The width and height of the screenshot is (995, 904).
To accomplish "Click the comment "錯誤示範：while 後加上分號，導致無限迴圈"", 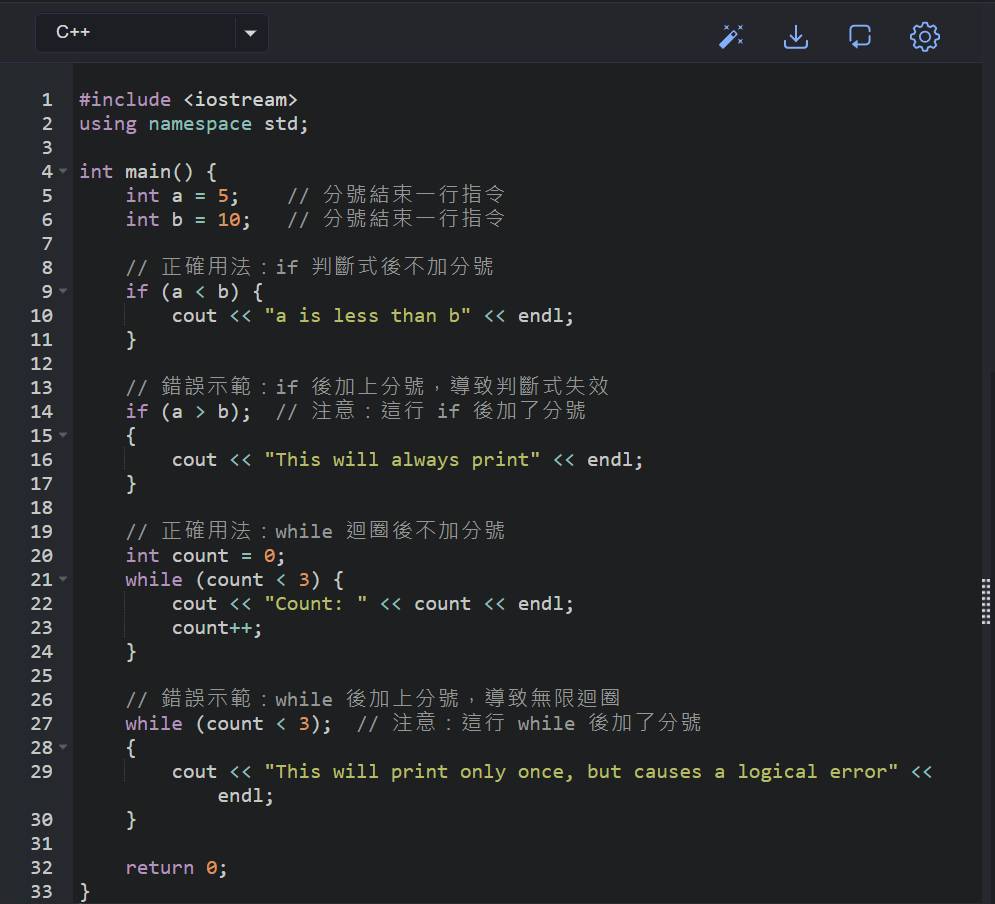I will 373,698.
